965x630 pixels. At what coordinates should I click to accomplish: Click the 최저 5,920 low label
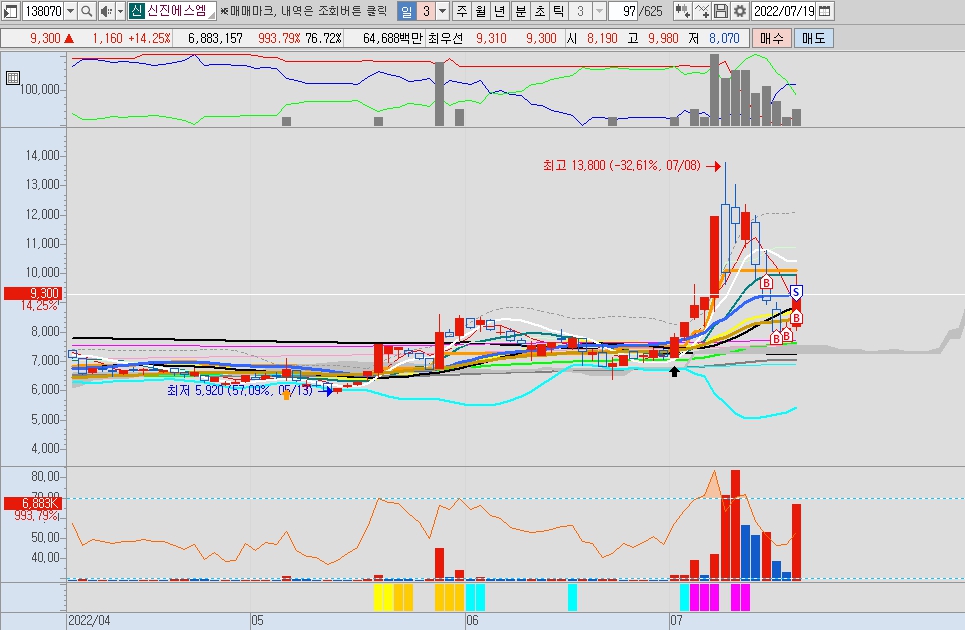click(239, 390)
